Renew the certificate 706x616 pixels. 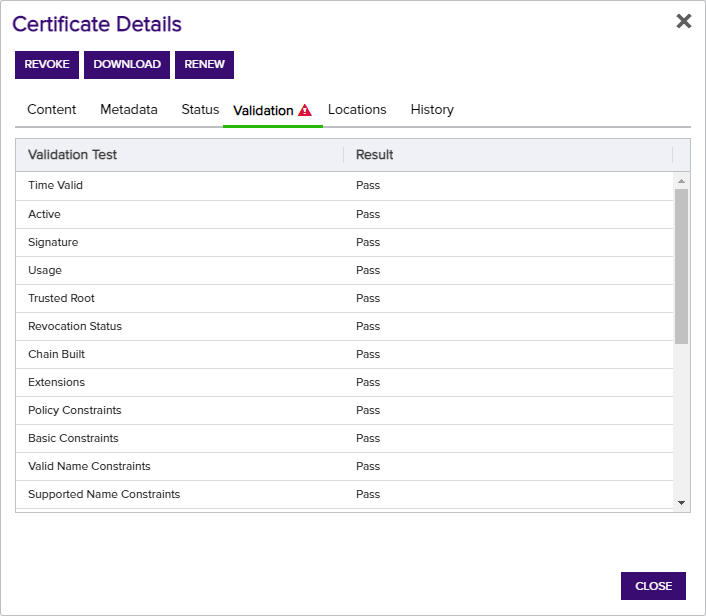click(204, 65)
